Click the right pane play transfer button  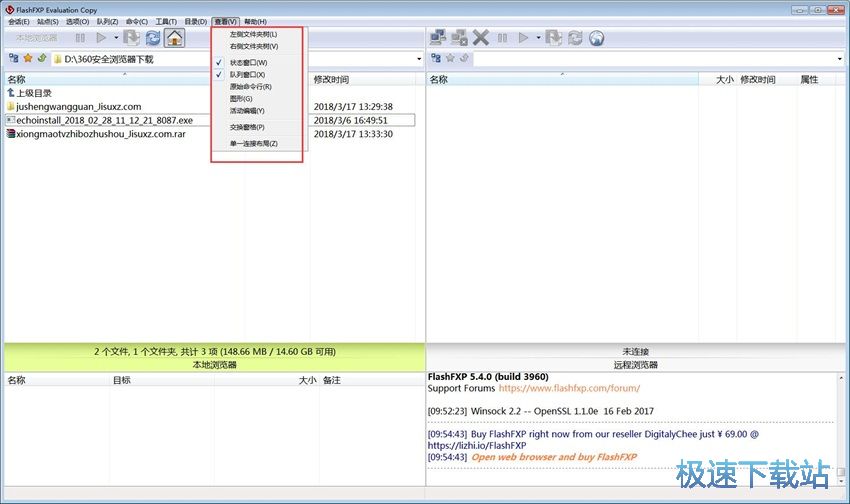pyautogui.click(x=523, y=37)
